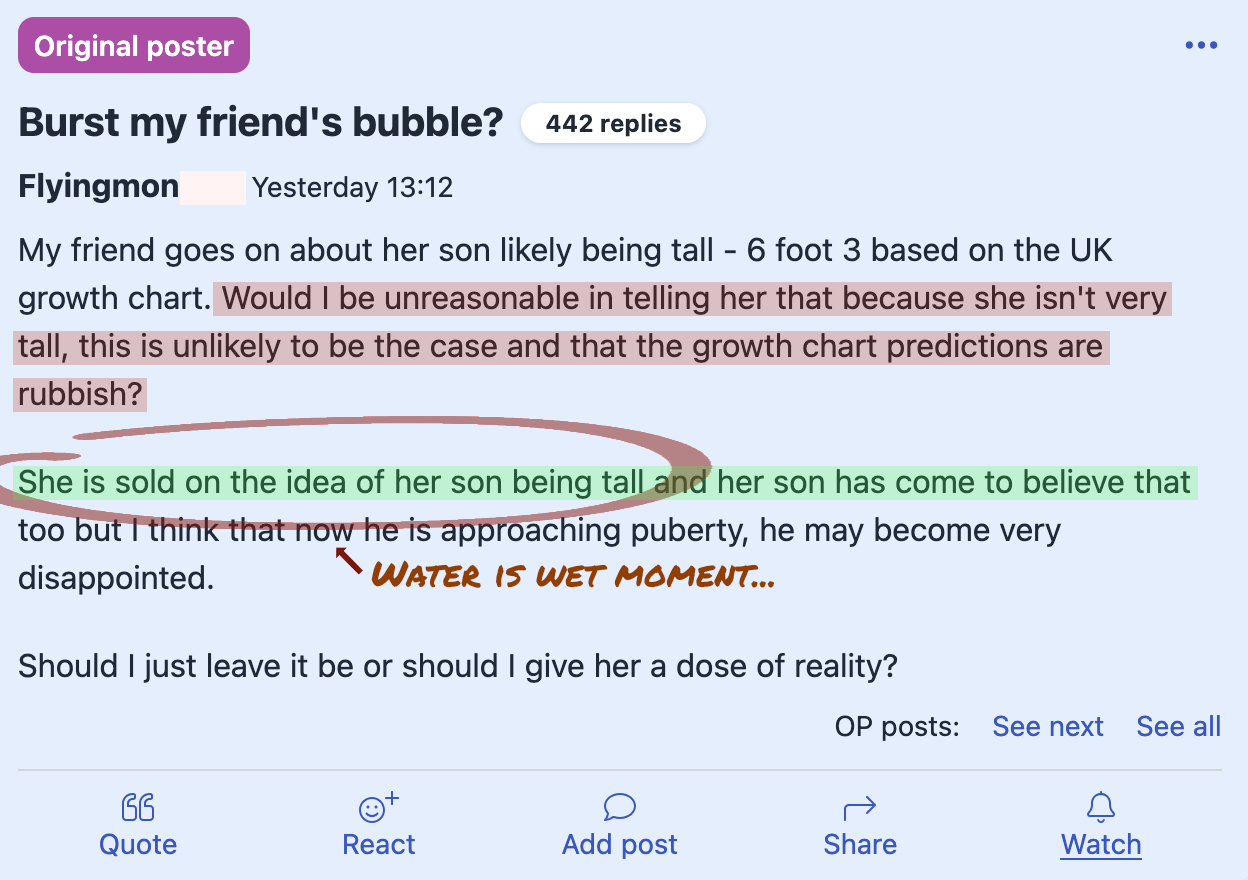
Task: Click the Share label to share the thread
Action: (x=860, y=844)
